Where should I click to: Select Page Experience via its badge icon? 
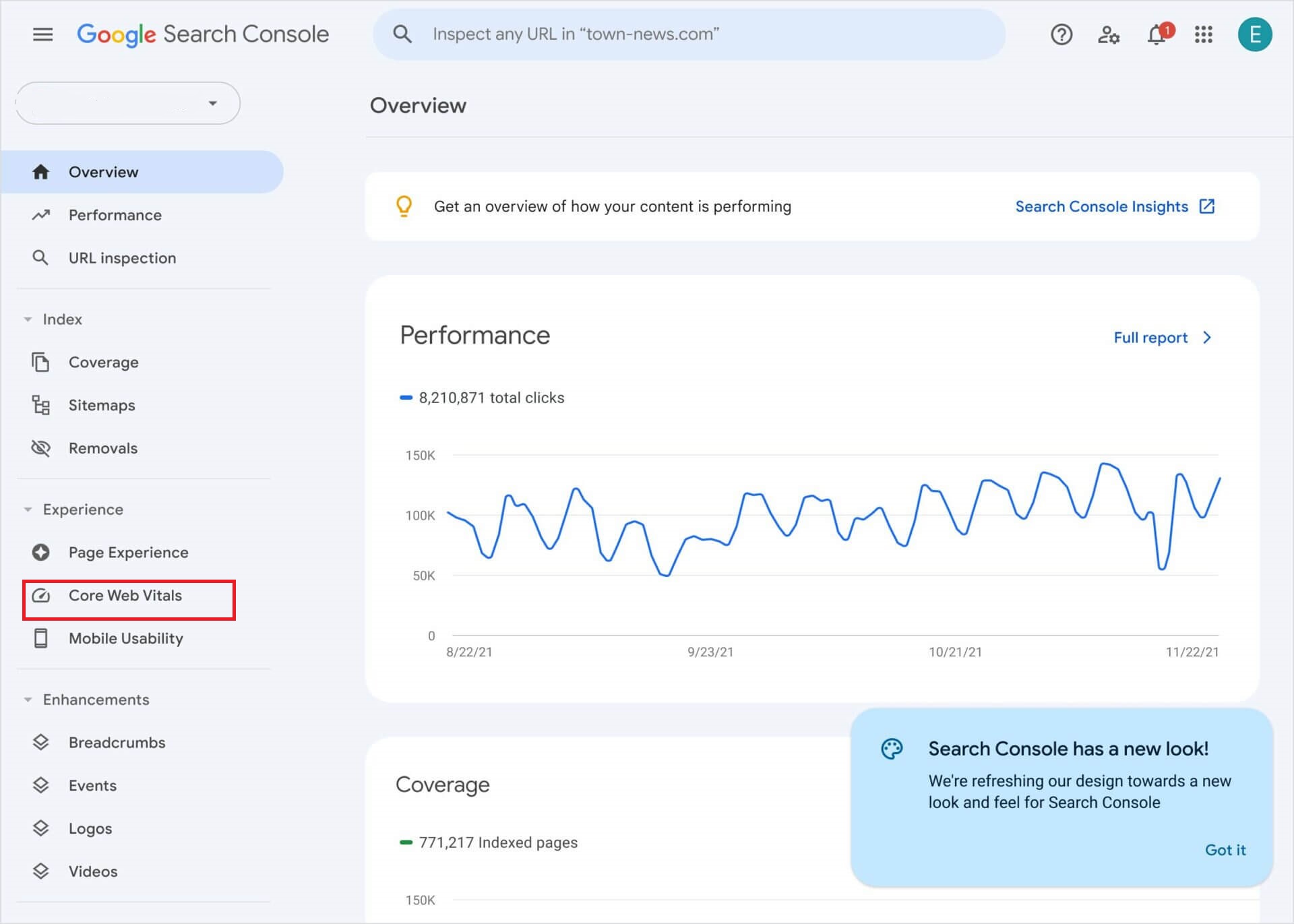coord(40,552)
